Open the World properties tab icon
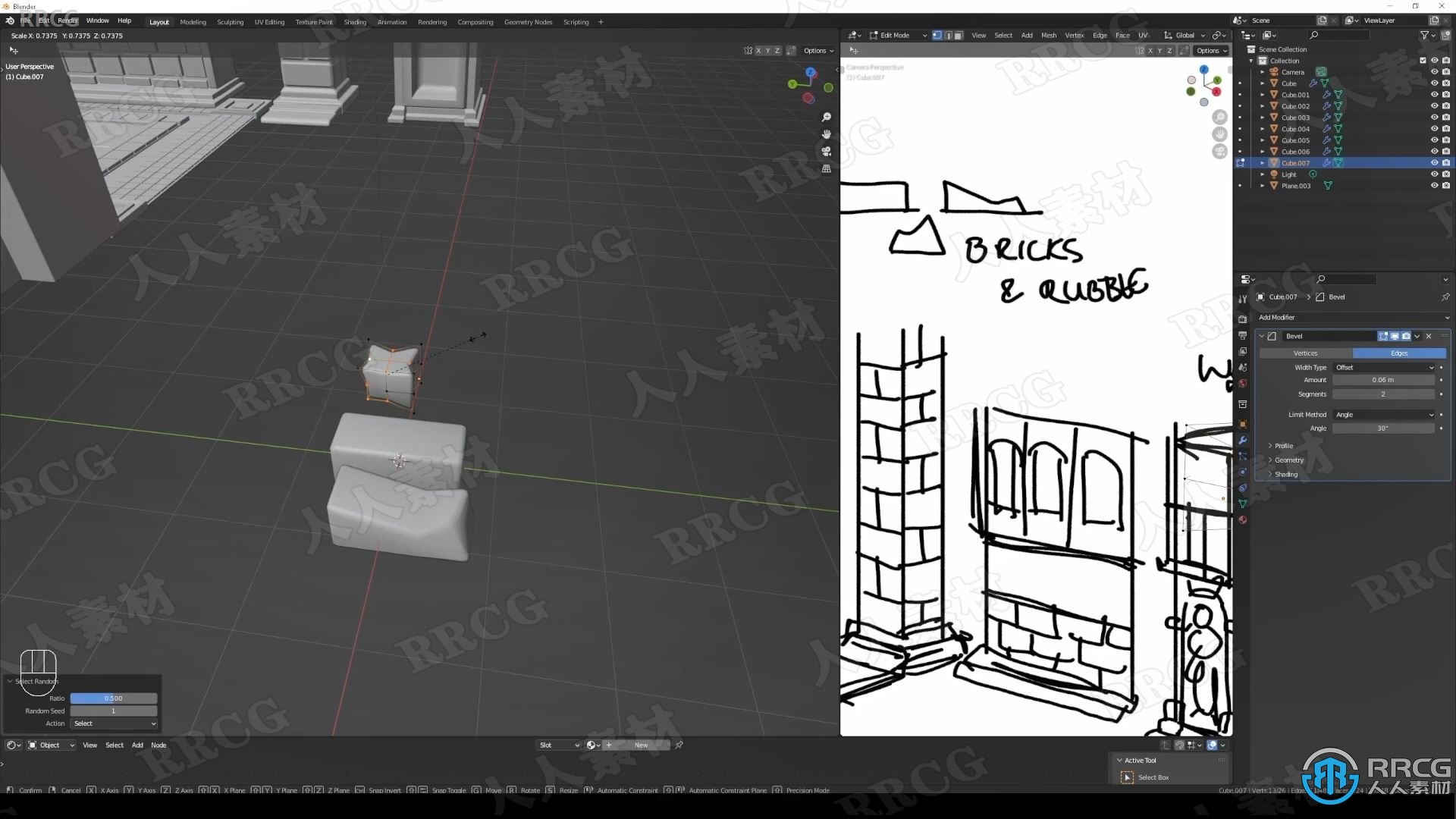The height and width of the screenshot is (819, 1456). point(1242,383)
